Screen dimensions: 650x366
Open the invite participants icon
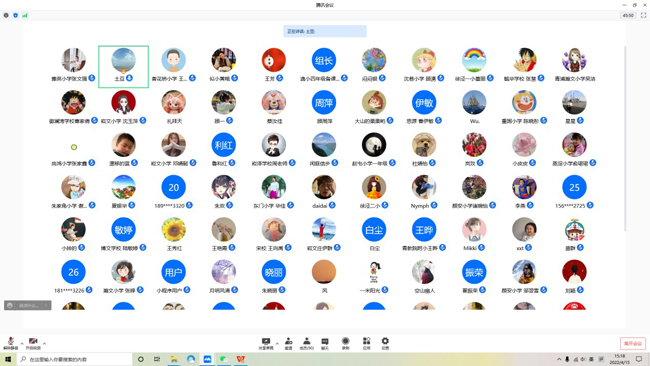click(289, 343)
